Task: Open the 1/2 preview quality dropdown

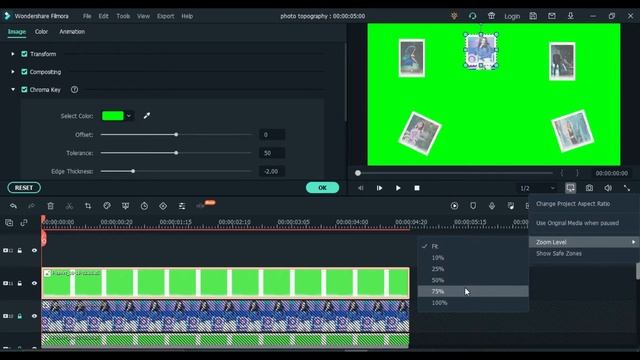Action: coord(538,188)
